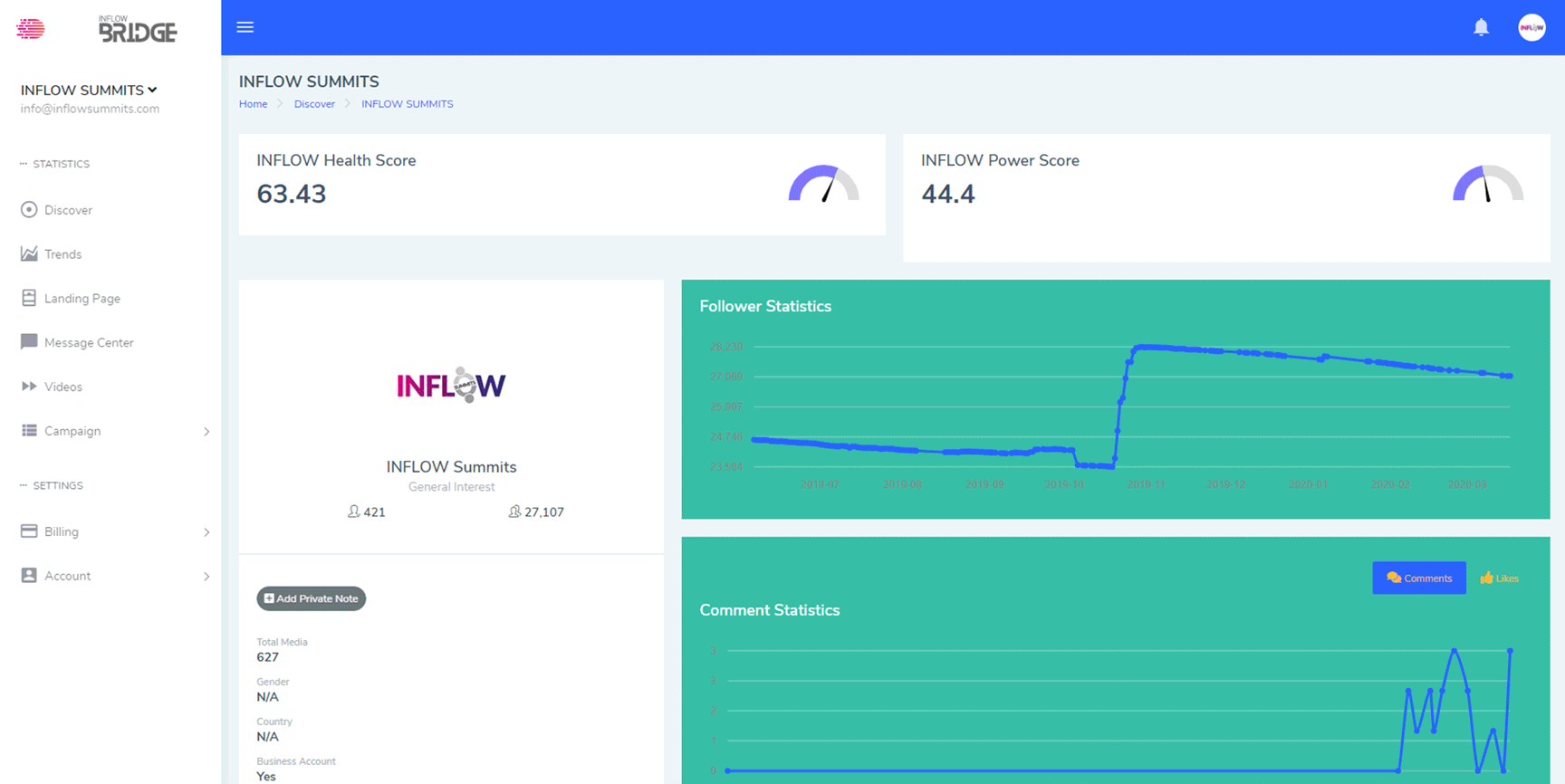
Task: Click the Home breadcrumb link
Action: tap(253, 104)
